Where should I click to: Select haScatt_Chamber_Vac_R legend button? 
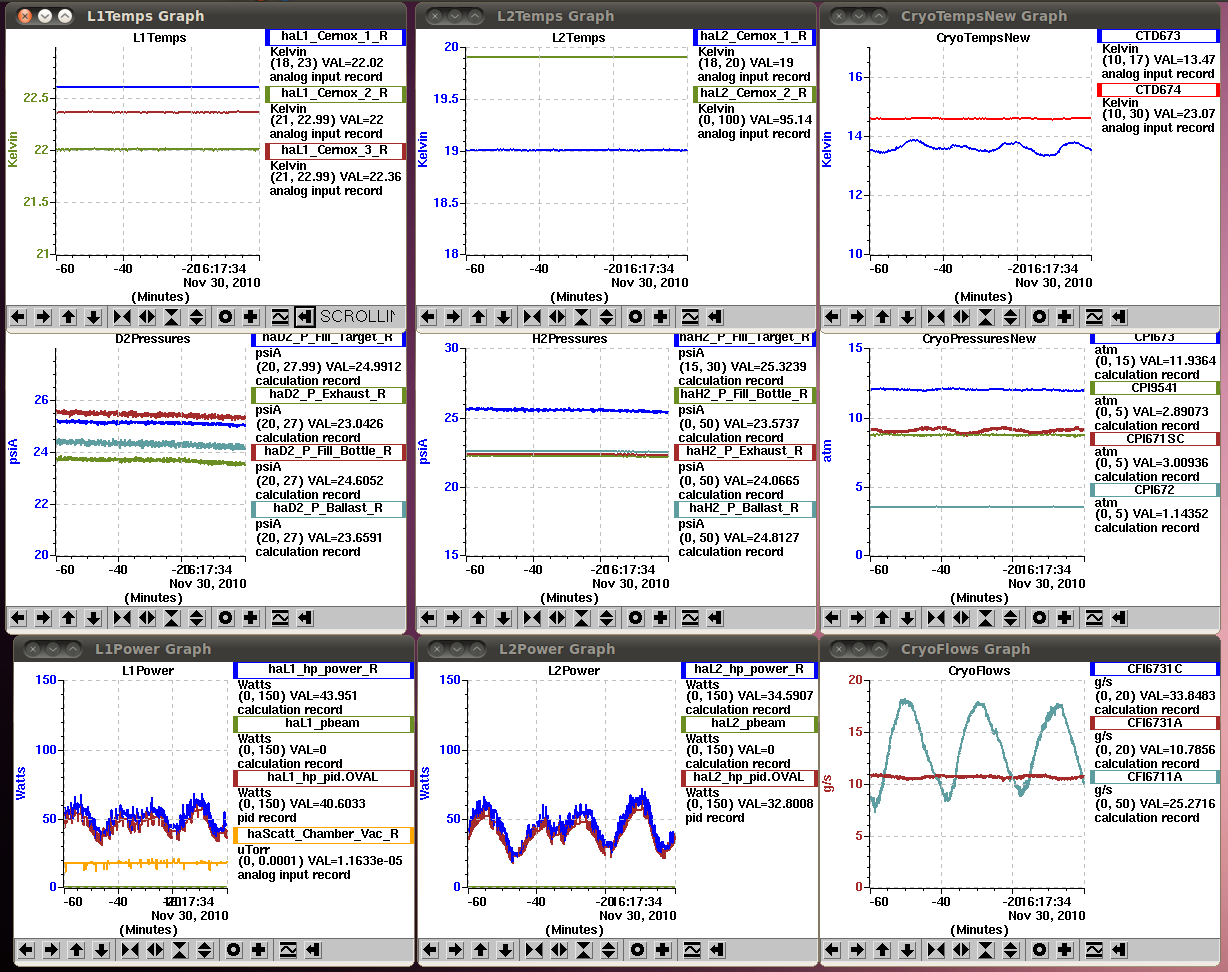click(x=323, y=834)
